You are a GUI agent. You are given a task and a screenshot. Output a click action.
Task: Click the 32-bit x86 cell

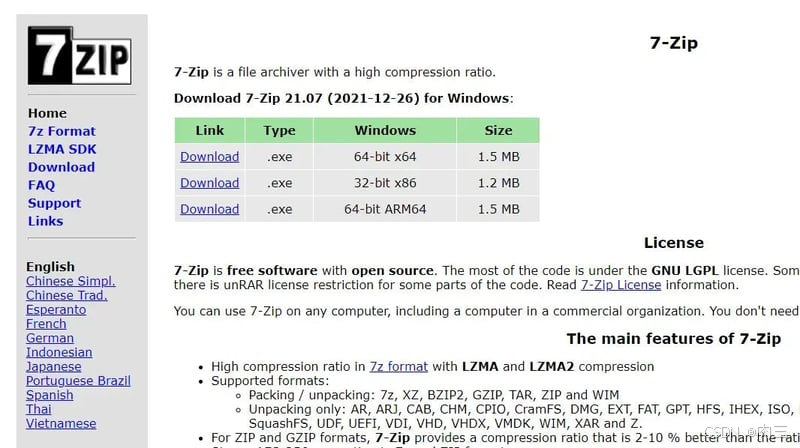coord(385,183)
